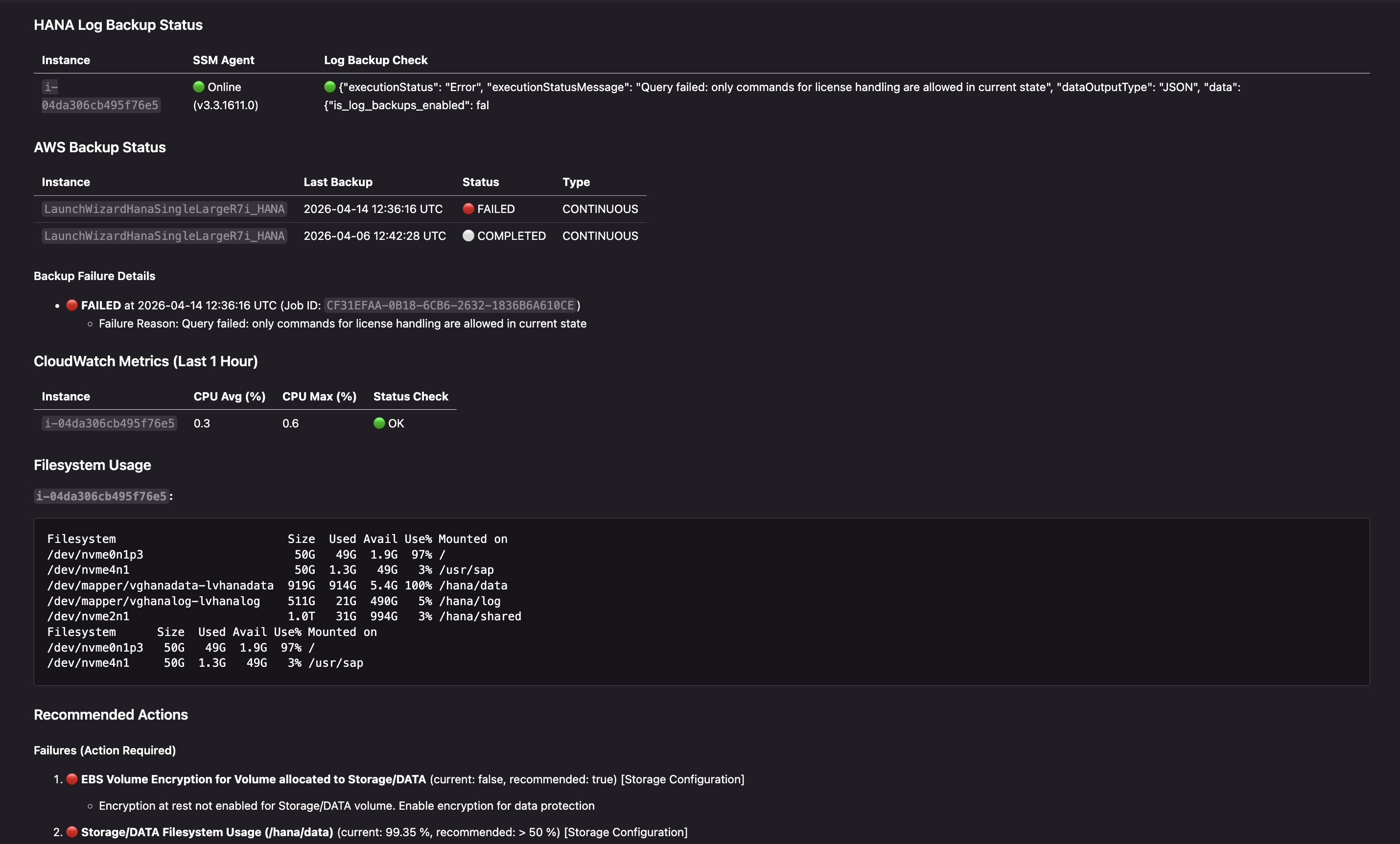Click the Log Backup Check column header
Viewport: 1400px width, 844px height.
point(375,60)
